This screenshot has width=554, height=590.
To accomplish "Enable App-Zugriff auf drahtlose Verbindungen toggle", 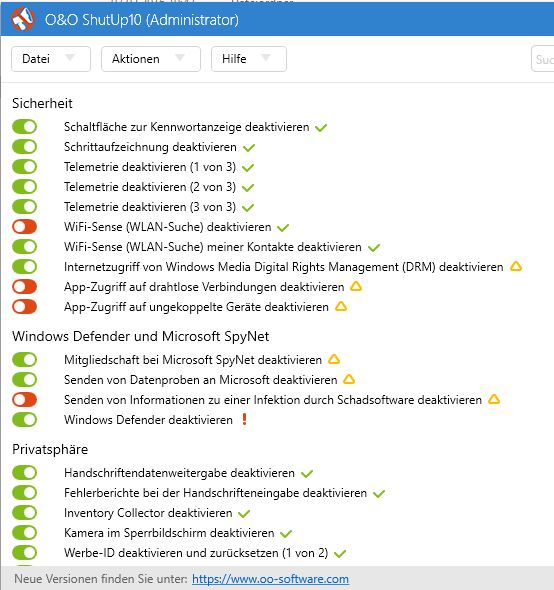I will [x=24, y=287].
